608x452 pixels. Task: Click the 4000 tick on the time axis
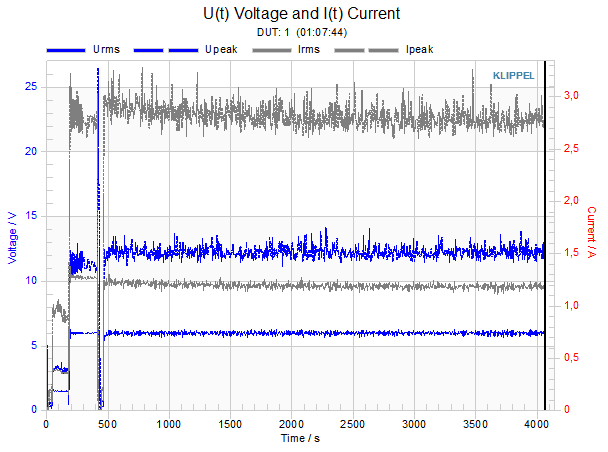[x=536, y=424]
